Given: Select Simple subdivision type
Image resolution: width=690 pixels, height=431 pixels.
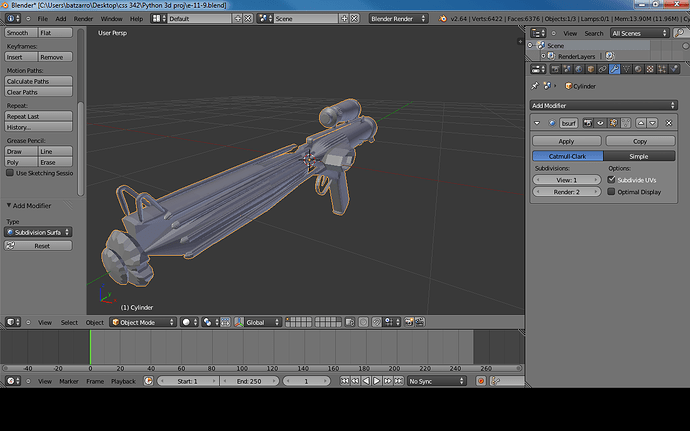Looking at the screenshot, I should click(639, 156).
